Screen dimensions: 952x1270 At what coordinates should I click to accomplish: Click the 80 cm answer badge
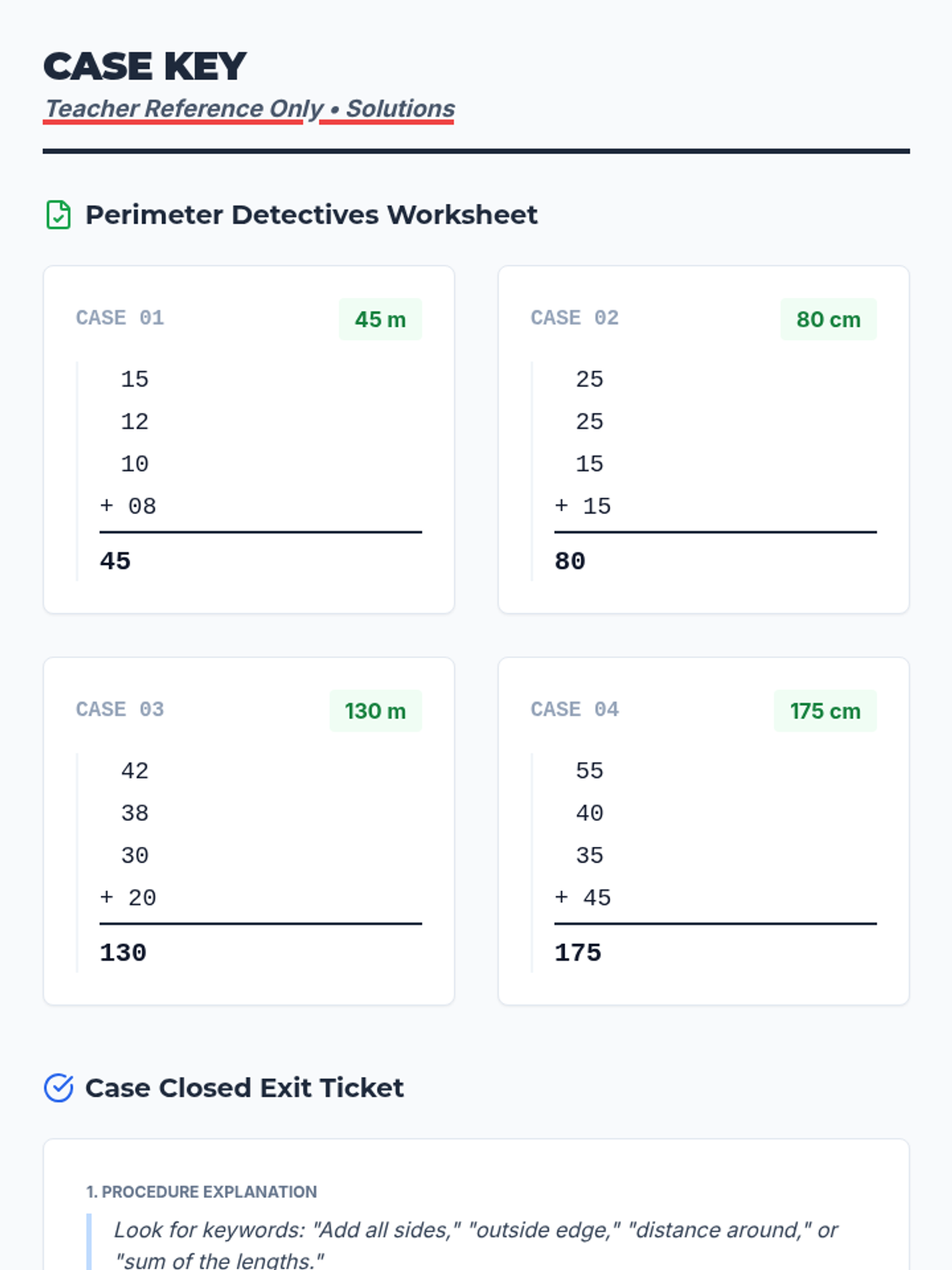(828, 319)
